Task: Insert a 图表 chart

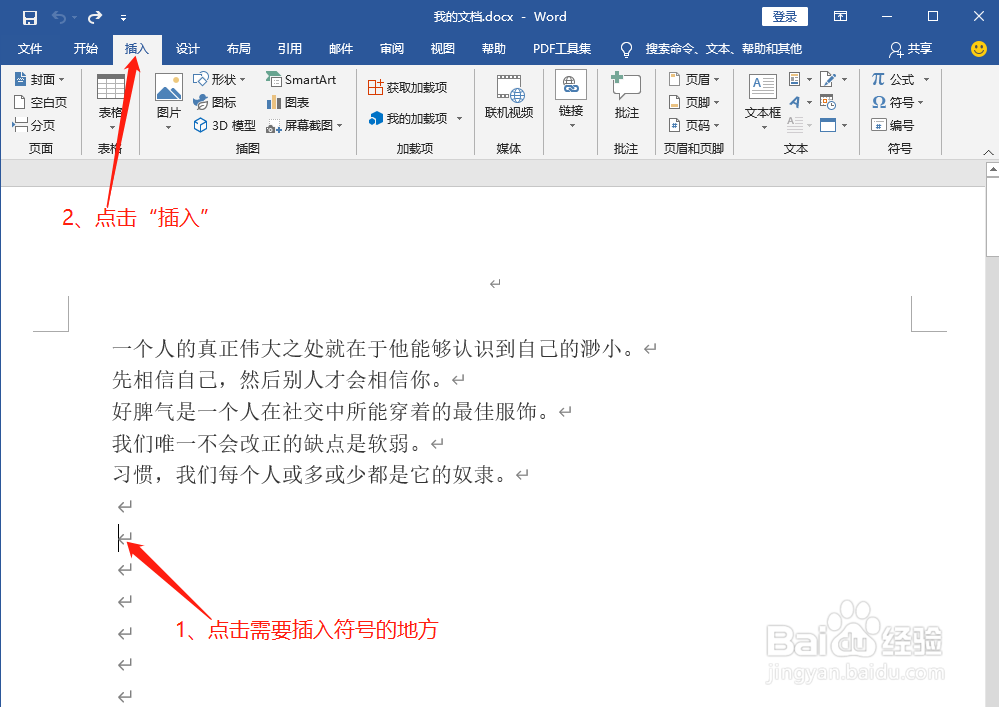Action: [x=288, y=103]
